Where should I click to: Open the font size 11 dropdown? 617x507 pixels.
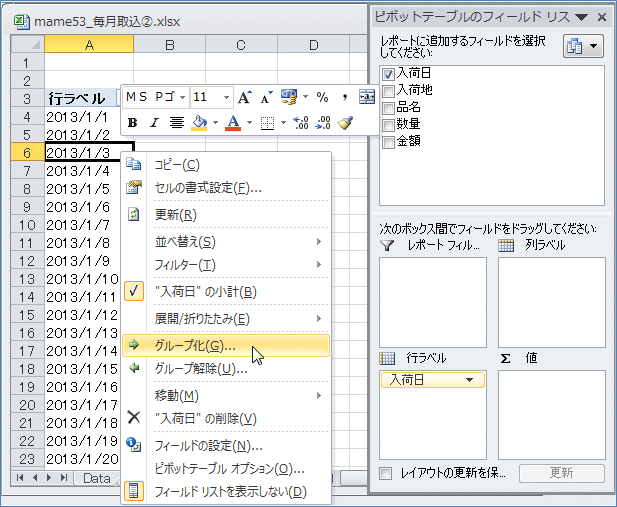tap(226, 97)
